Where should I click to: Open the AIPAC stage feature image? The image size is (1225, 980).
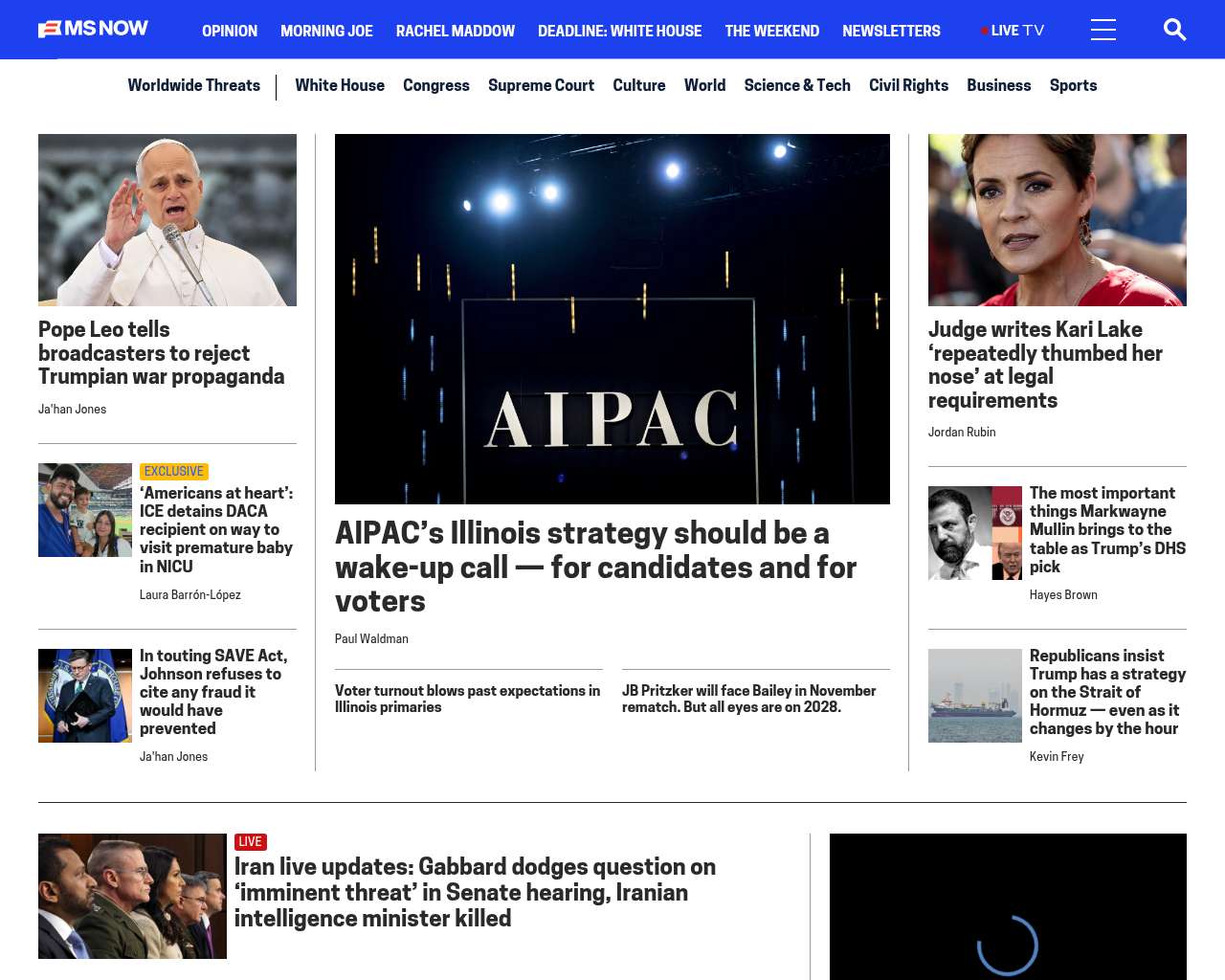pos(612,319)
